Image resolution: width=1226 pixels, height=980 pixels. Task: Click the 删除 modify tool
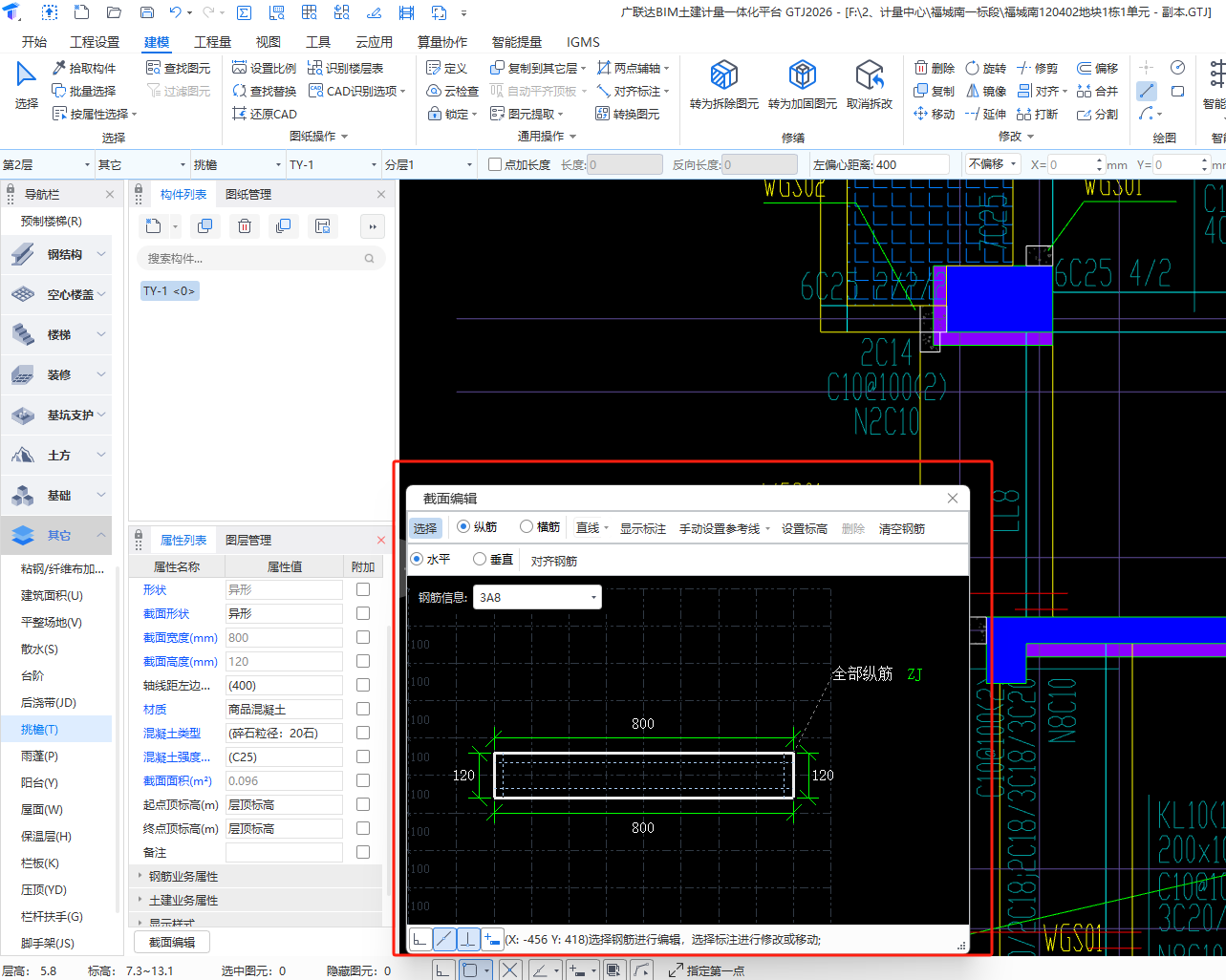pyautogui.click(x=934, y=68)
